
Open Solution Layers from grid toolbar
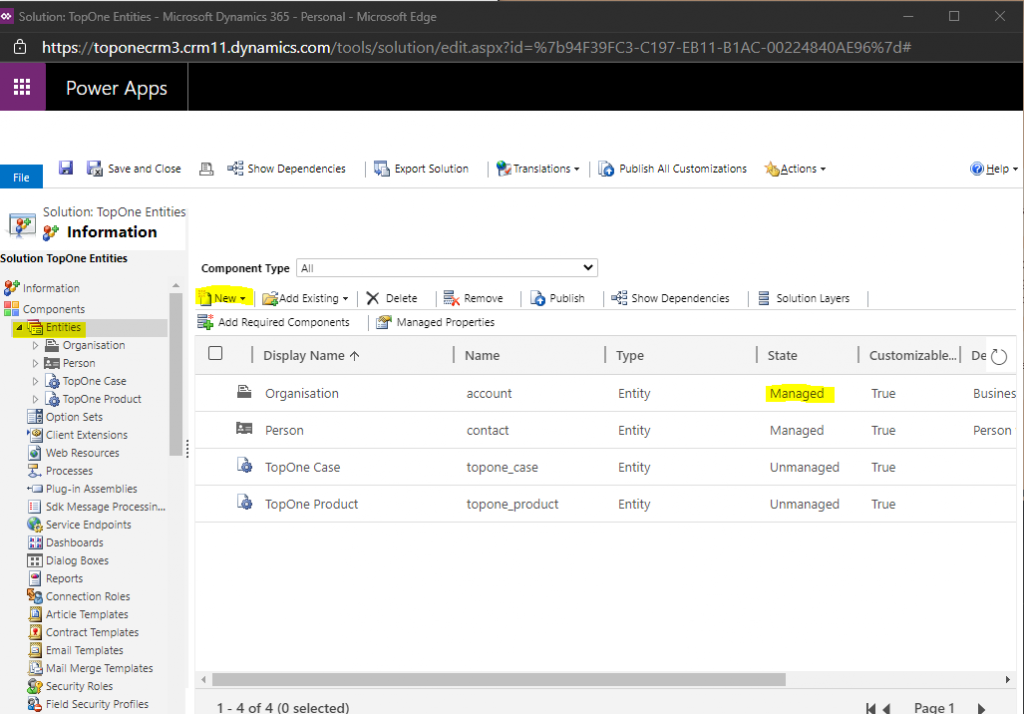[804, 298]
